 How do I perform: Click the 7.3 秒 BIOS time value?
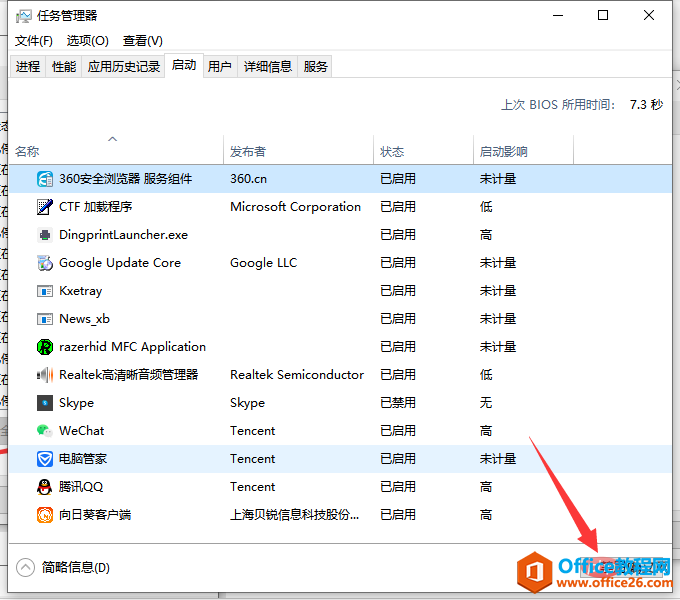pos(646,104)
